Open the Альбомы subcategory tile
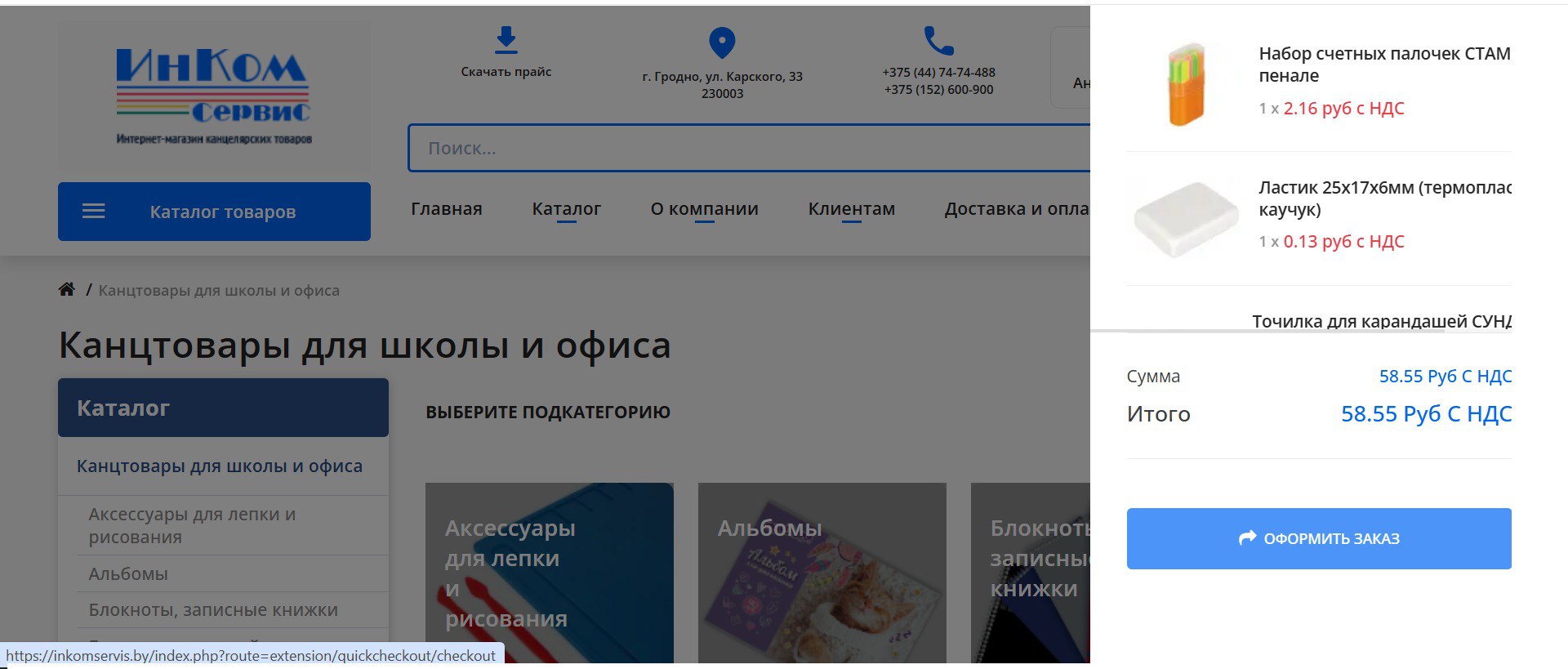Viewport: 1568px width, 669px height. (x=822, y=572)
